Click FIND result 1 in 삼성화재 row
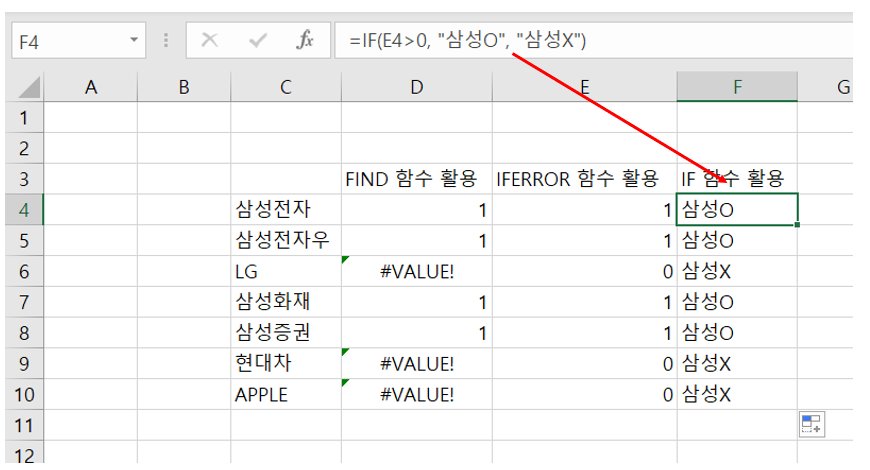The height and width of the screenshot is (470, 870). pyautogui.click(x=417, y=302)
